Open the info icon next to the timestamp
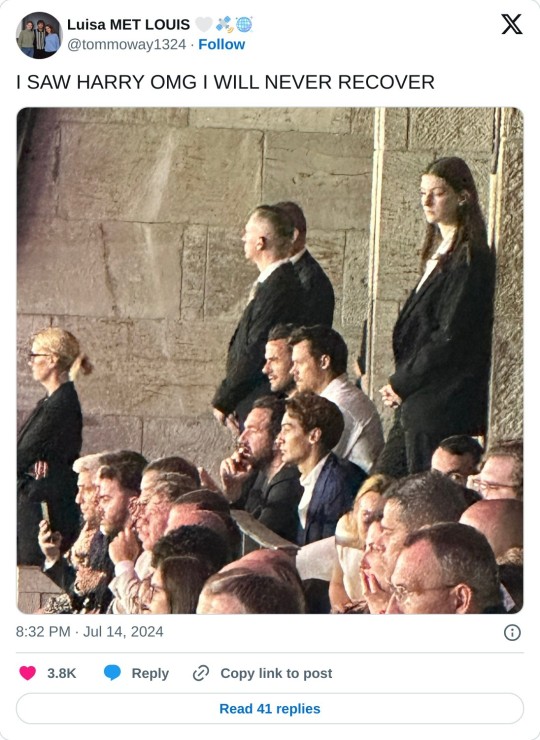540x740 pixels. 512,632
